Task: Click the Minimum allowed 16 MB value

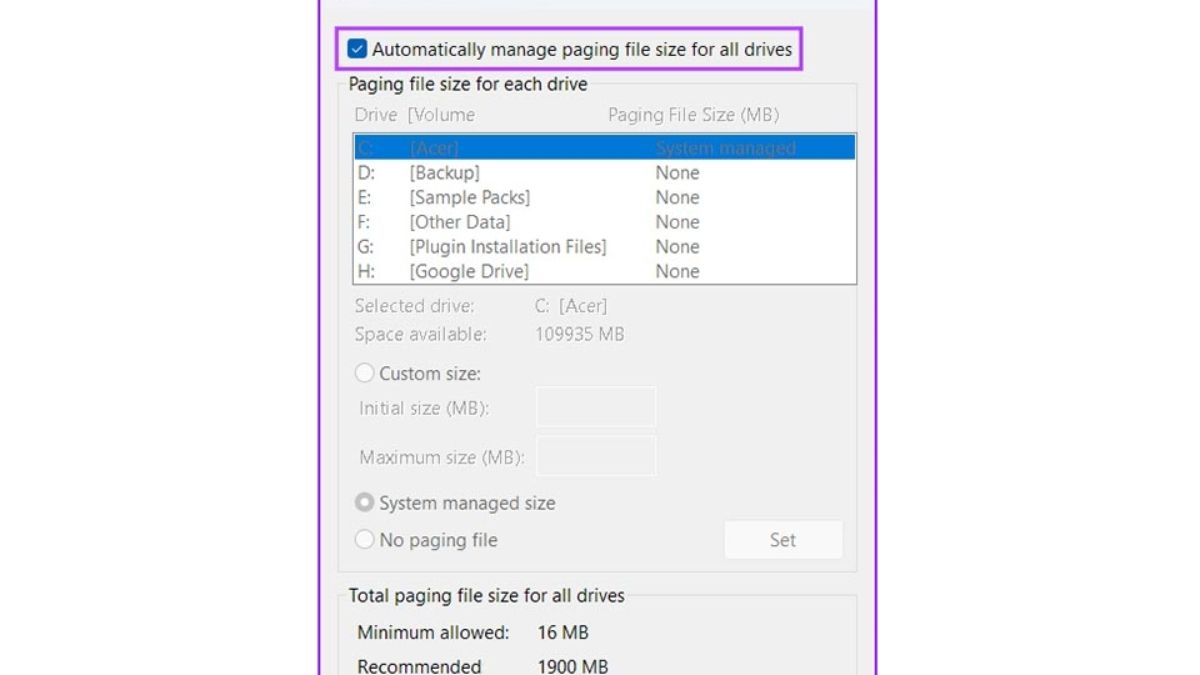Action: [563, 632]
